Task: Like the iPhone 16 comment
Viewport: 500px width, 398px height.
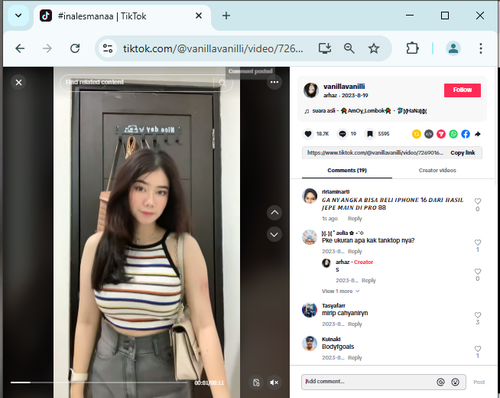Action: tap(478, 201)
